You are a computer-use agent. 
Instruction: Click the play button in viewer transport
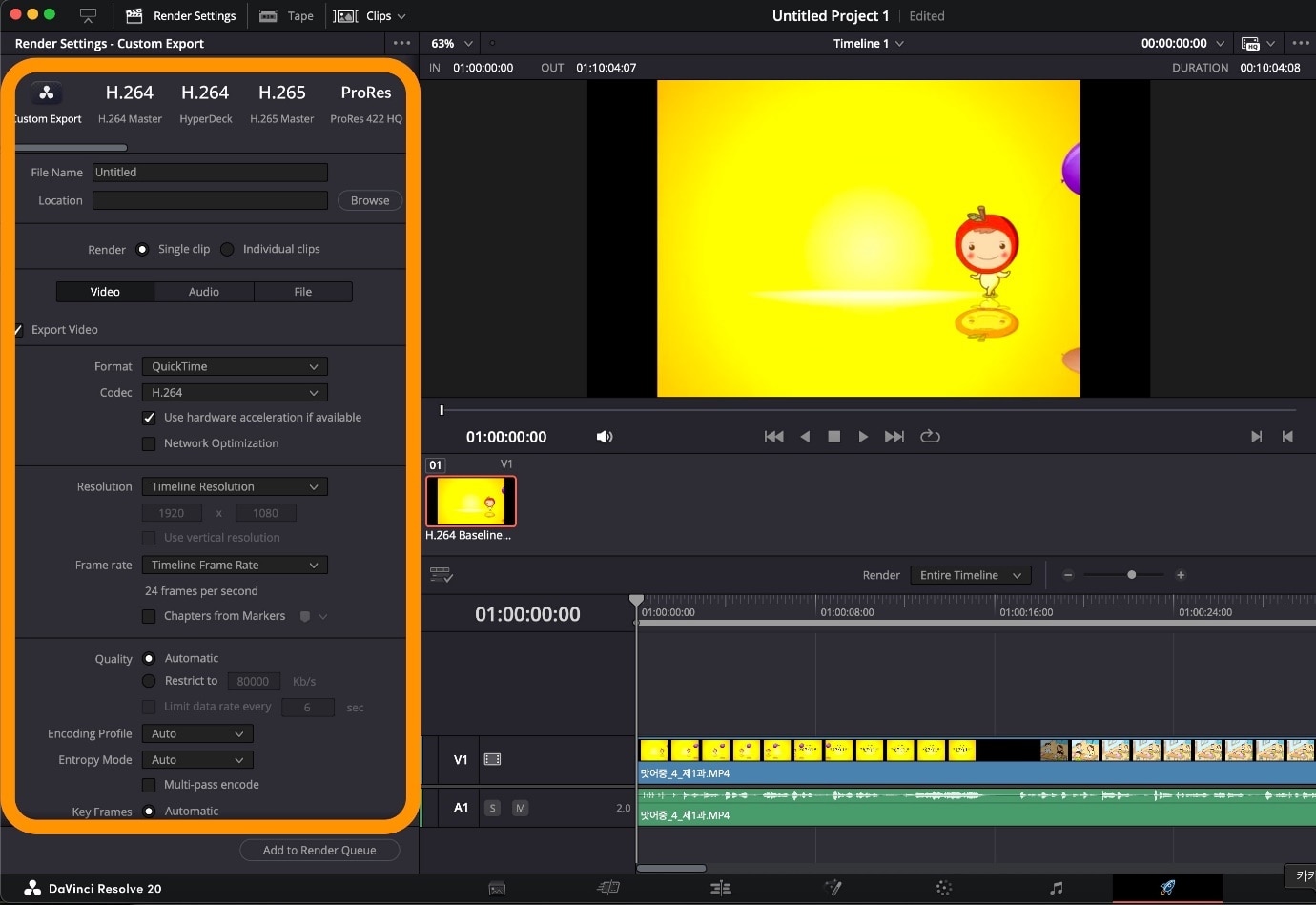[863, 437]
